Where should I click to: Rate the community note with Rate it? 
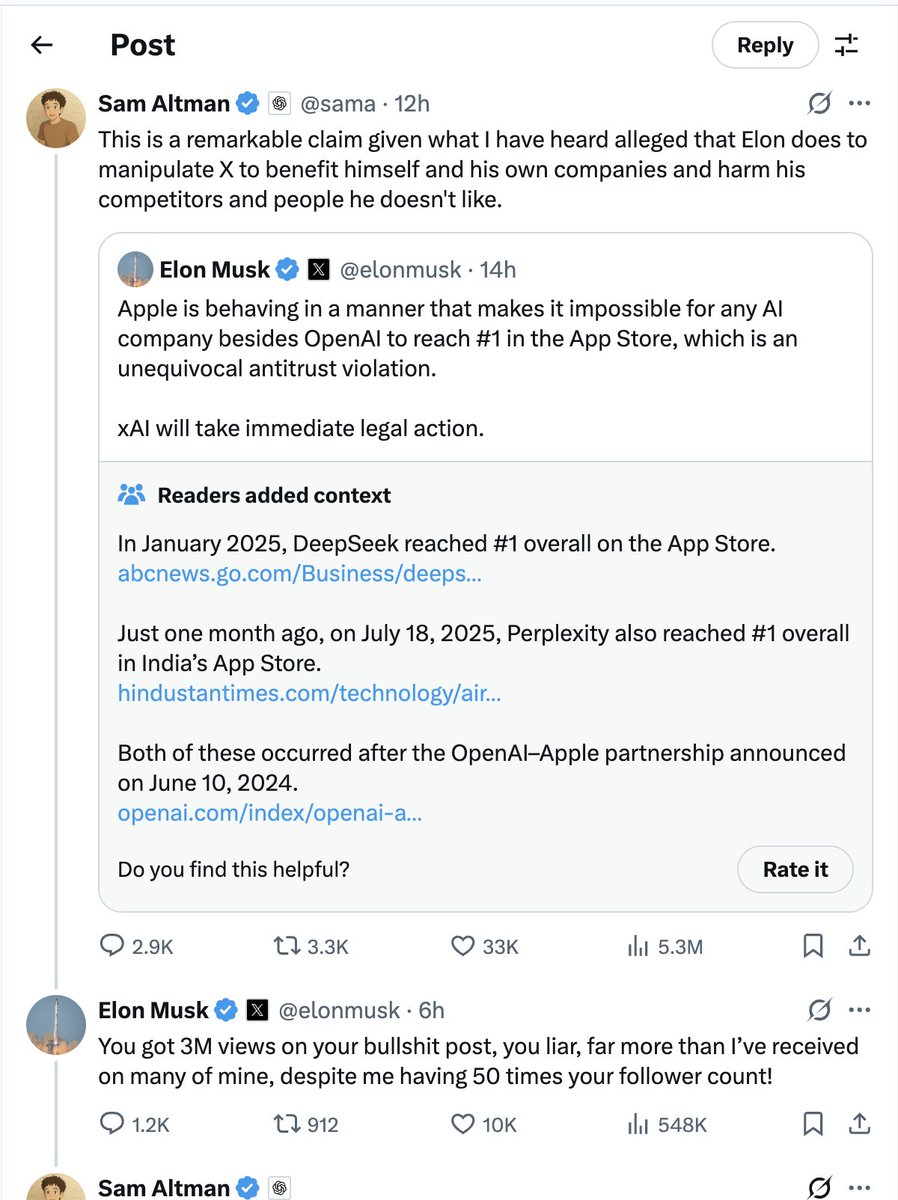[795, 869]
